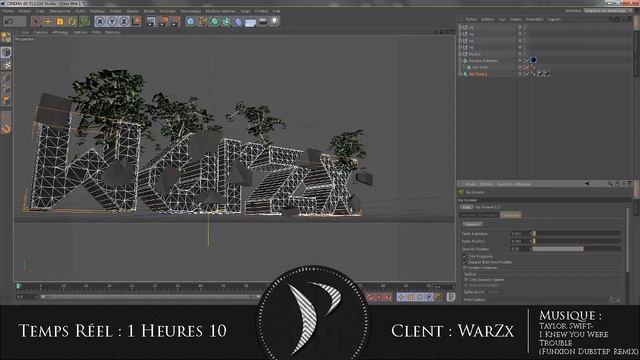This screenshot has width=640, height=360.
Task: Switch to the highlighted third attribute tab
Action: point(511,215)
